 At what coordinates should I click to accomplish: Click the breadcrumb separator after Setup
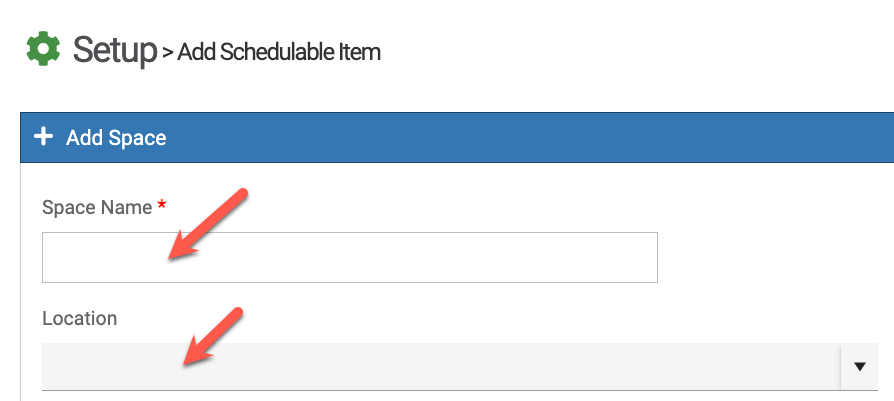tap(167, 52)
